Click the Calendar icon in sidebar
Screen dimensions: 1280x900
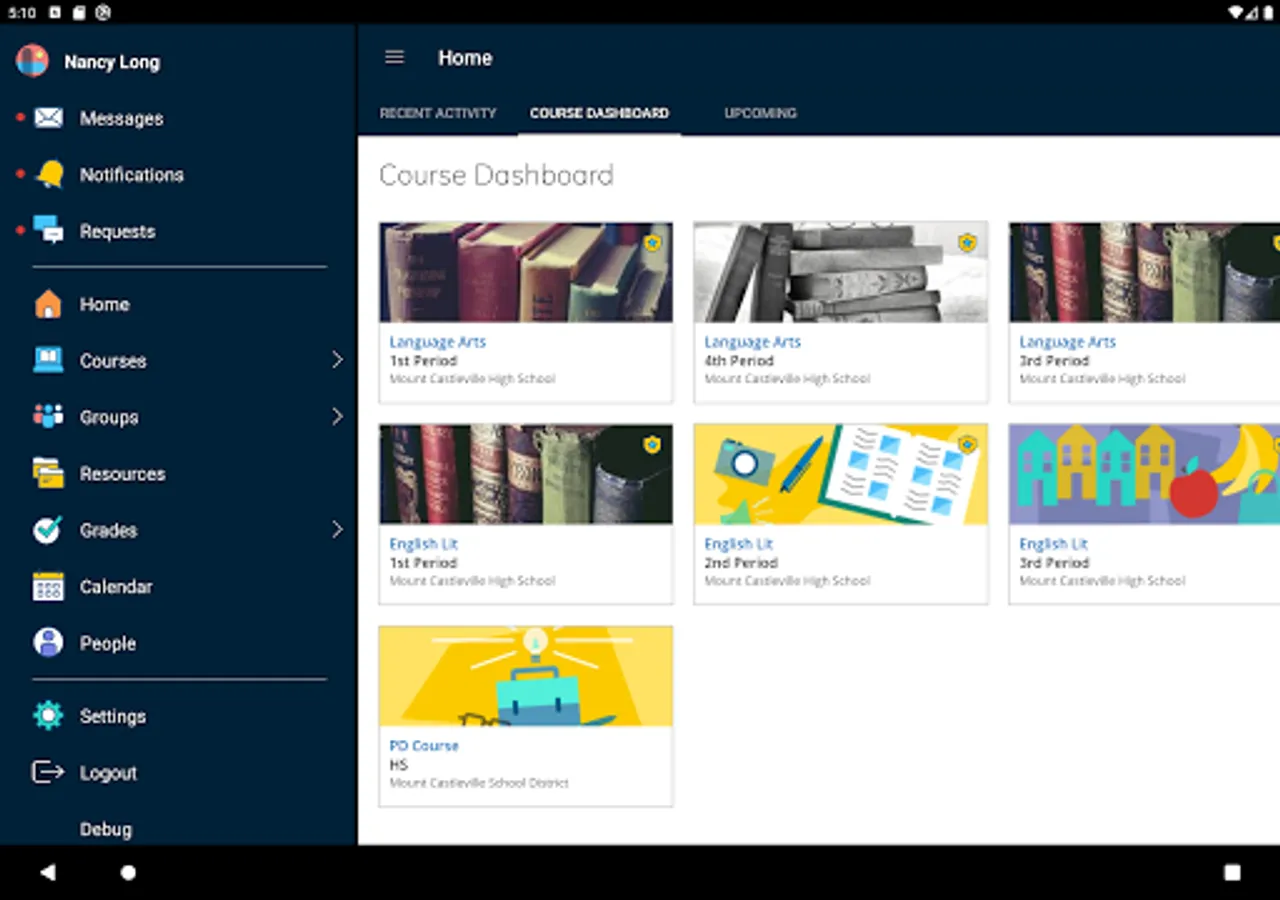(48, 587)
